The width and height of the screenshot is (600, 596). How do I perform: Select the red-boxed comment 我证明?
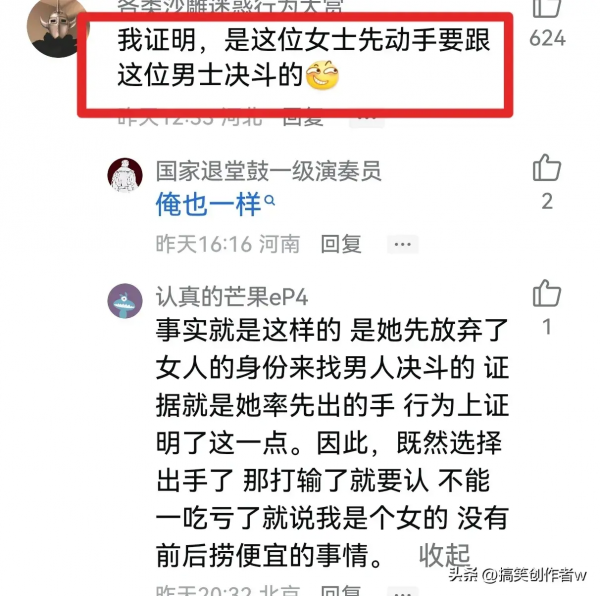[x=295, y=64]
